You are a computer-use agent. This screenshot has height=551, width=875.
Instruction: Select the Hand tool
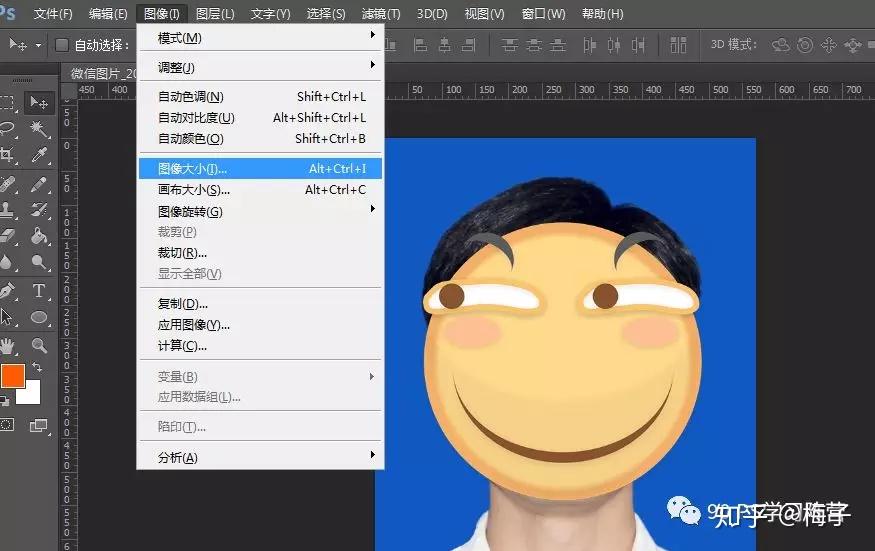(x=7, y=346)
